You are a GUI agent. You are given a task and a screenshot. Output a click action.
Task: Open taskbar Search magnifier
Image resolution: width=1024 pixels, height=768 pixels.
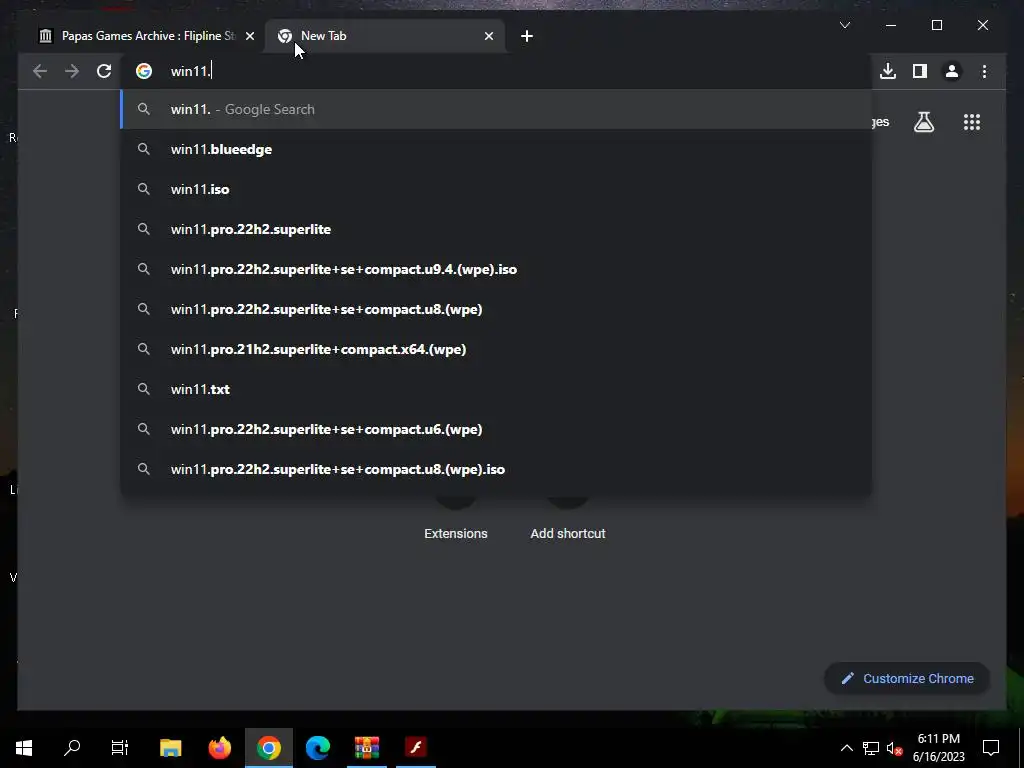(72, 747)
